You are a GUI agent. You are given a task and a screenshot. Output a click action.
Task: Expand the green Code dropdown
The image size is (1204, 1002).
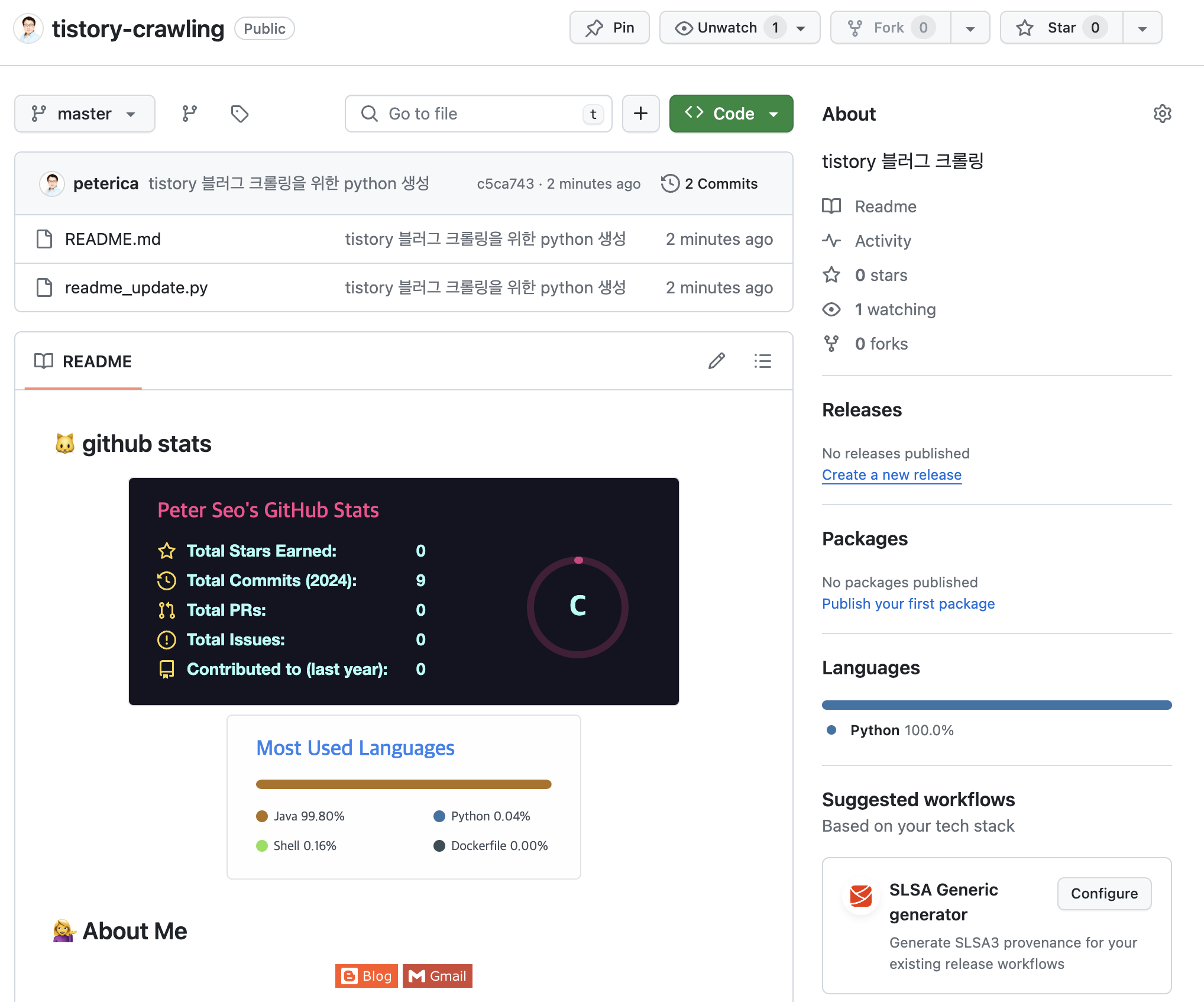coord(731,114)
